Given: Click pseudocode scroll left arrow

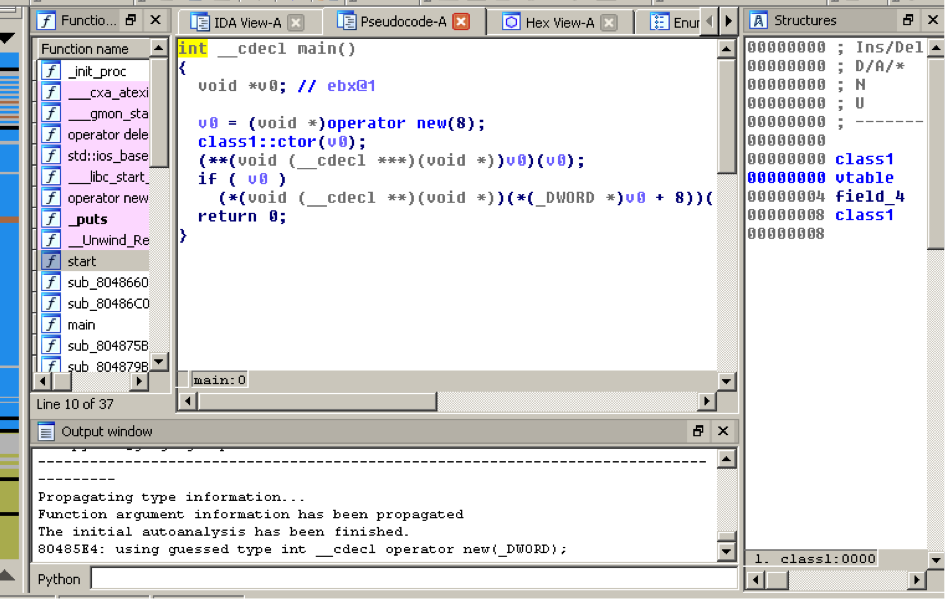Looking at the screenshot, I should (x=188, y=401).
